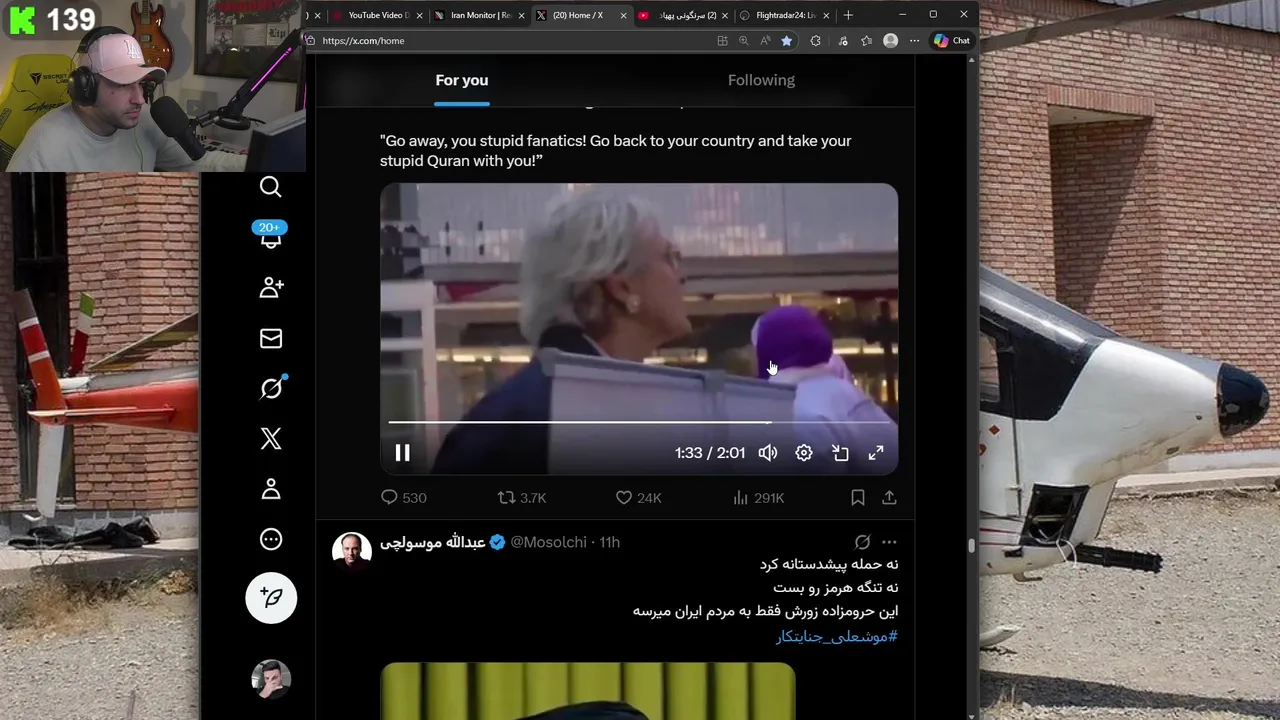Mute the video volume speaker

767,453
